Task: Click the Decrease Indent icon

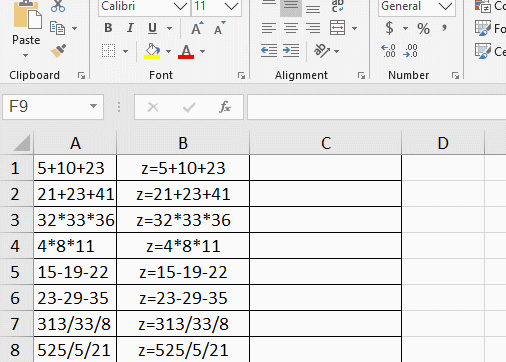Action: pos(269,51)
